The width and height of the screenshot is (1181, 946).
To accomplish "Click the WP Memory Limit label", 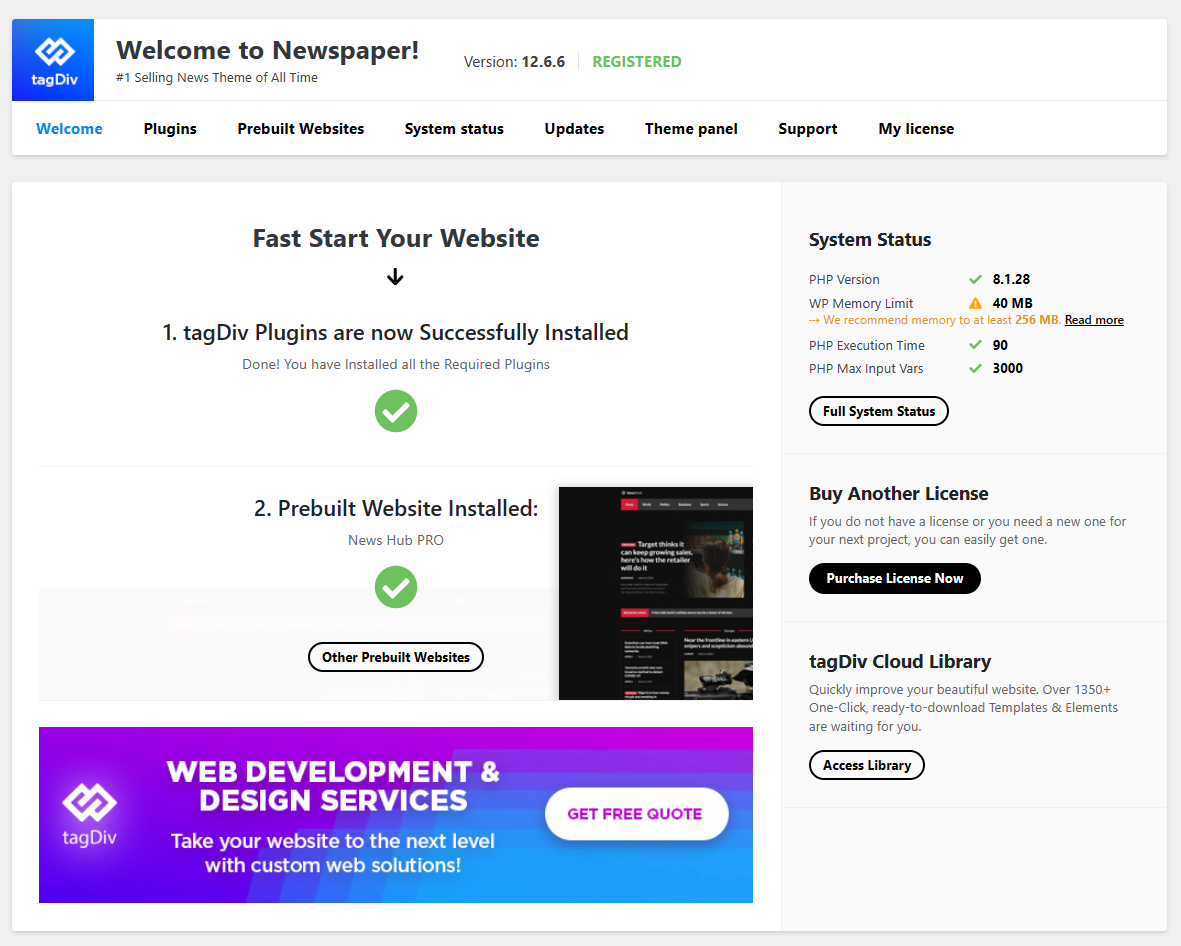I will pos(861,304).
